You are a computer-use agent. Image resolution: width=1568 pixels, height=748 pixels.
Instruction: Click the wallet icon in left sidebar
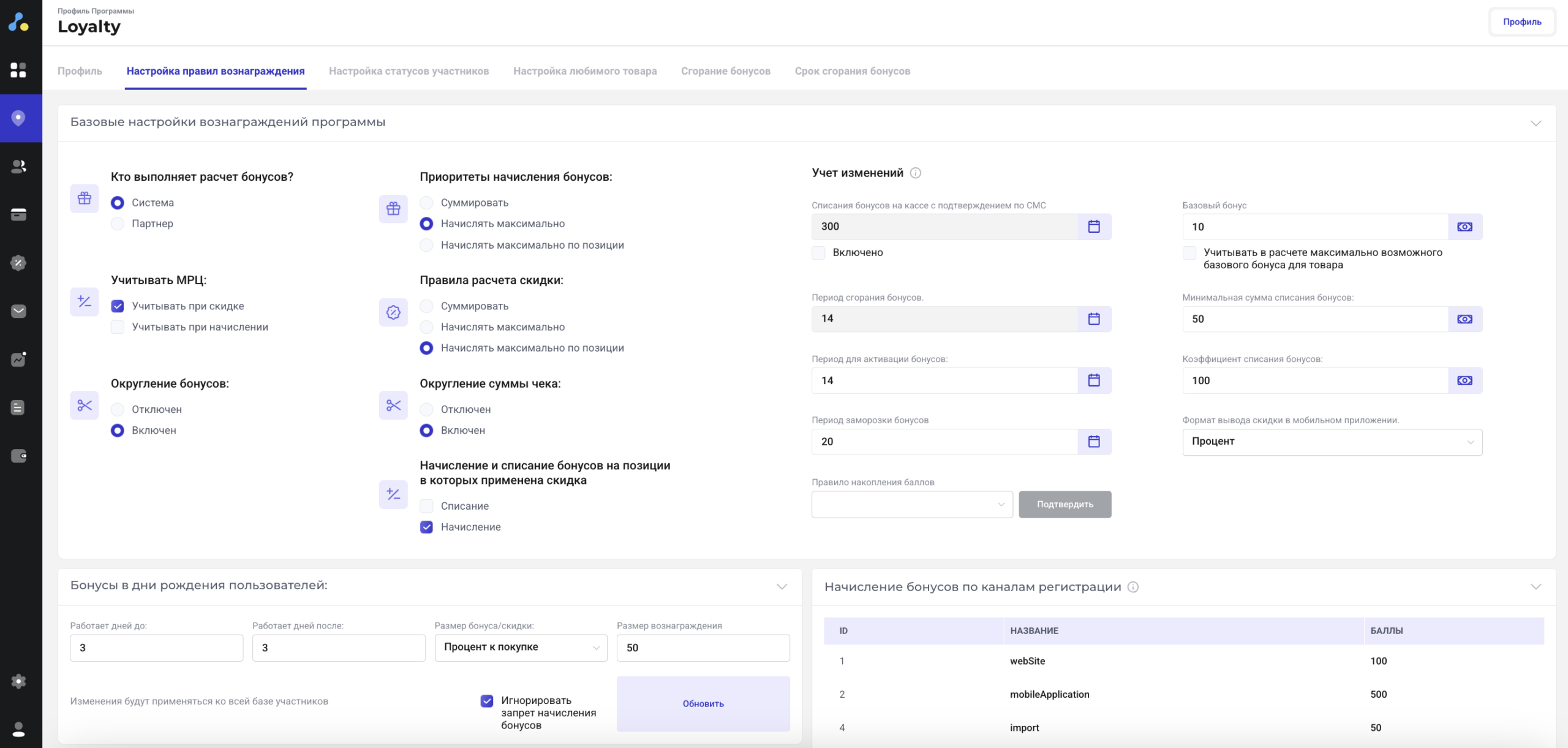[x=18, y=456]
